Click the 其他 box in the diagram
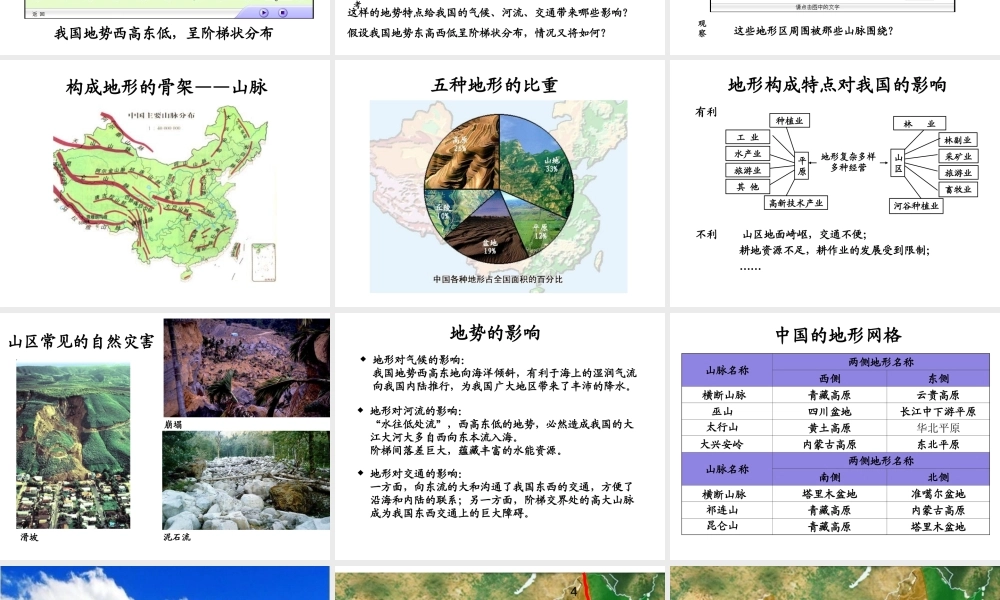Viewport: 1000px width, 600px height. 747,187
